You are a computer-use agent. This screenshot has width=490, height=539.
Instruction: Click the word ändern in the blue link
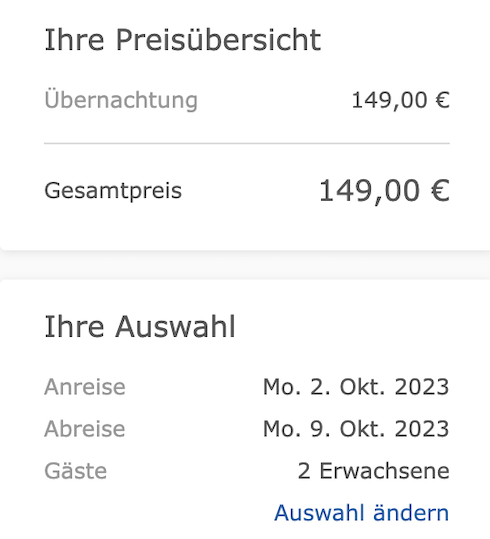(x=411, y=513)
